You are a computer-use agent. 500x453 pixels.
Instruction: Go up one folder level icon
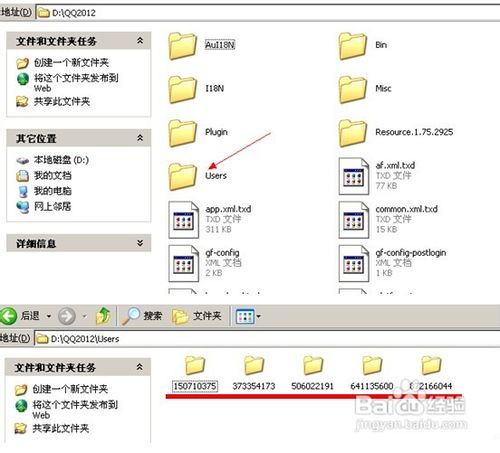(x=103, y=316)
